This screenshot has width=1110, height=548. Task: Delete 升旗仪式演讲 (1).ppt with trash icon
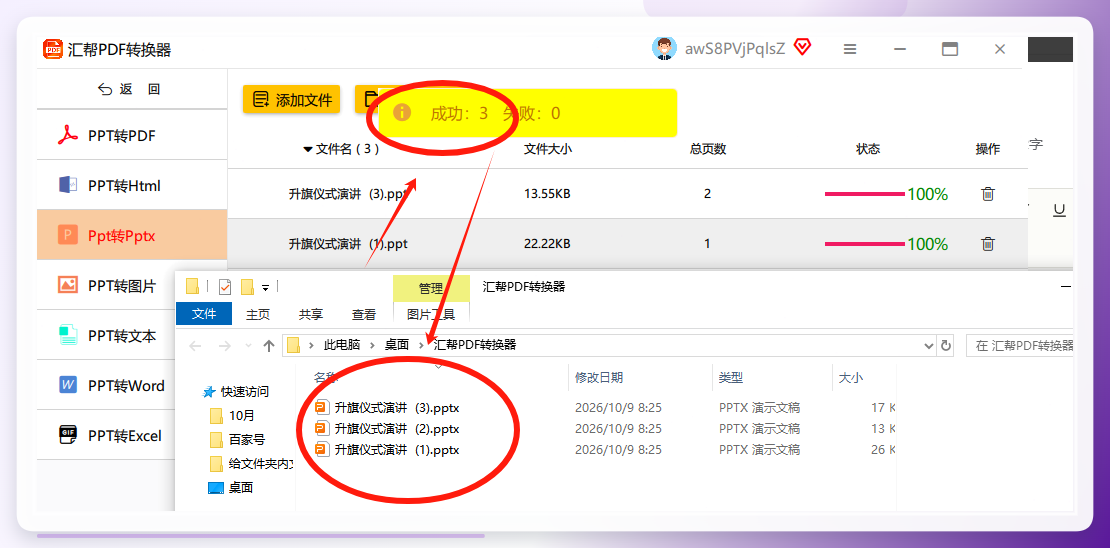[988, 244]
